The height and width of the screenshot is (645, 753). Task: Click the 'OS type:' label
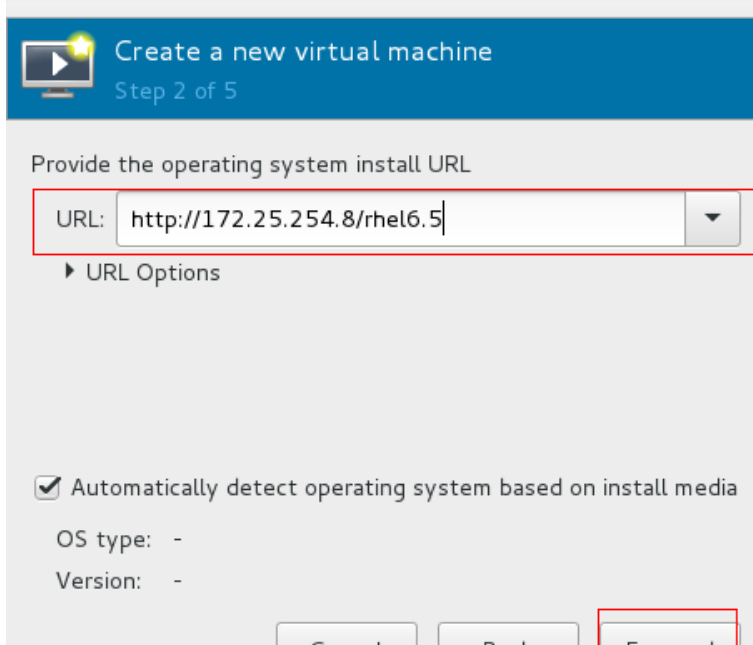click(104, 539)
